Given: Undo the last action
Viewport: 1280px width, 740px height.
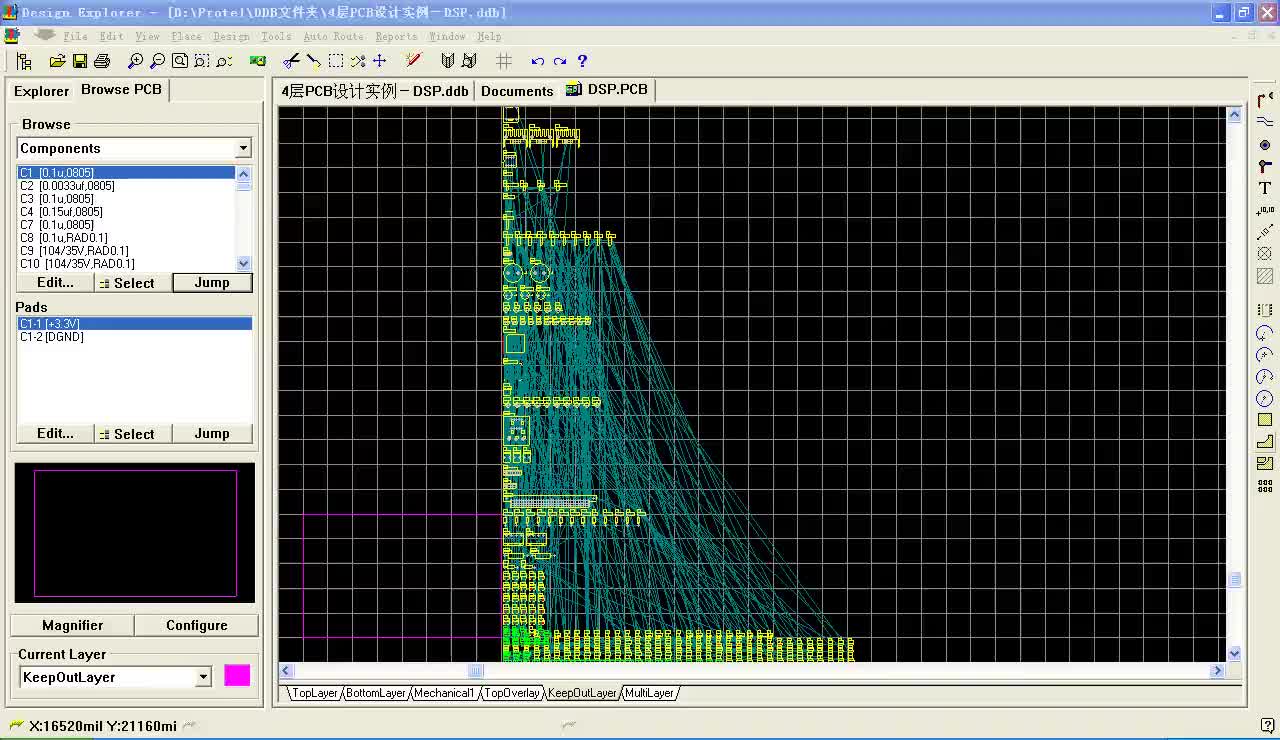Looking at the screenshot, I should tap(538, 61).
